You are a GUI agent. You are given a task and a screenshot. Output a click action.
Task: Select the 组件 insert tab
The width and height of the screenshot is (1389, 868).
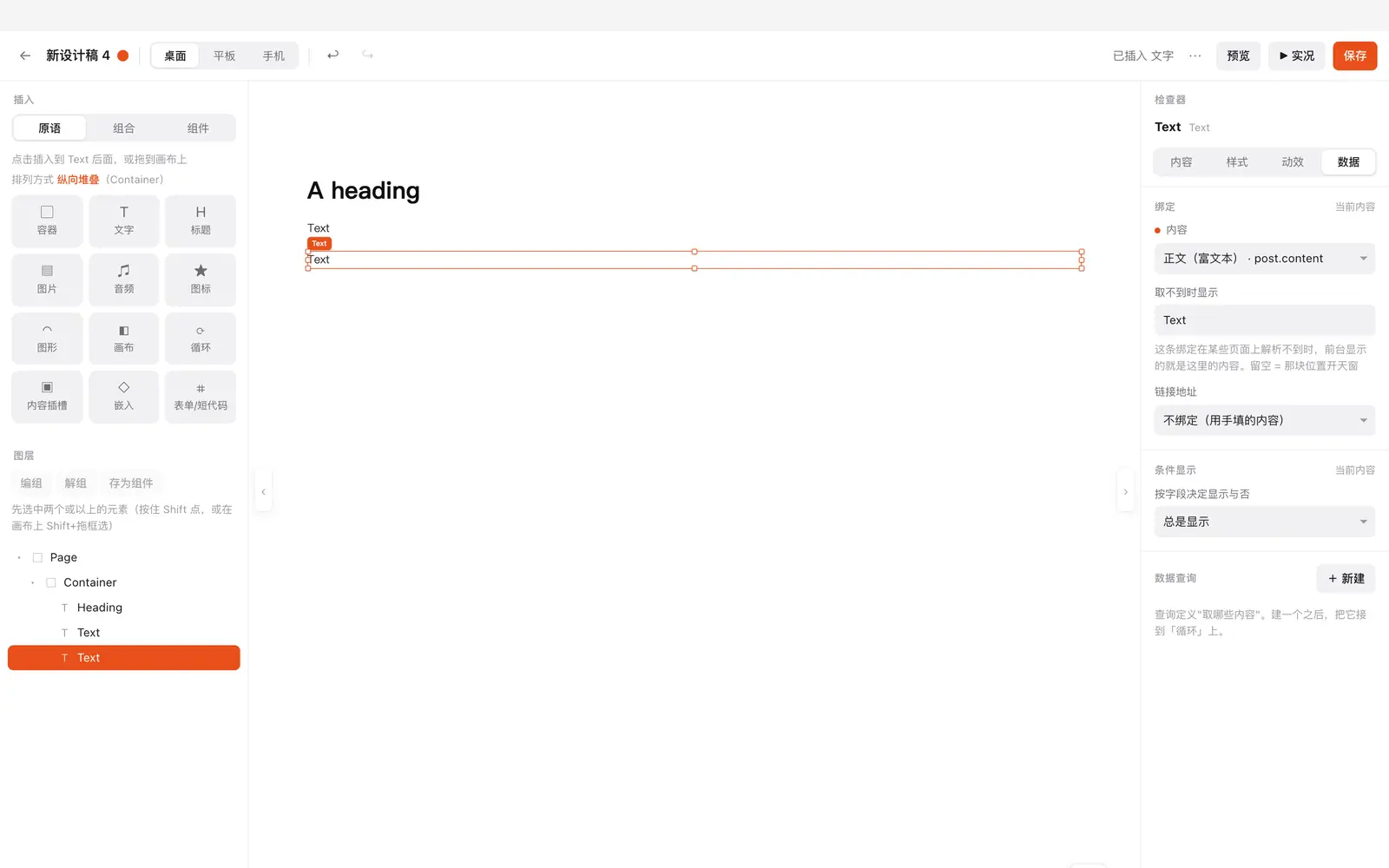point(198,128)
